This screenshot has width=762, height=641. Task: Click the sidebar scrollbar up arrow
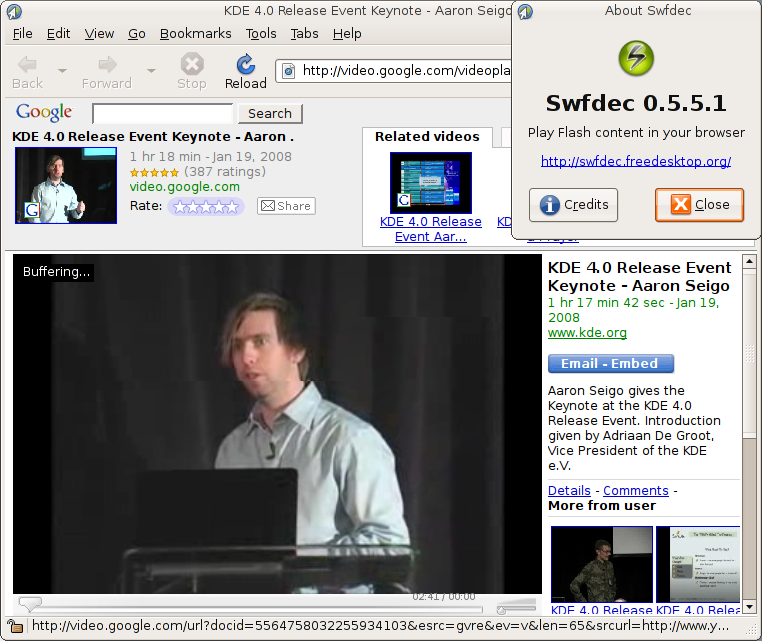749,261
